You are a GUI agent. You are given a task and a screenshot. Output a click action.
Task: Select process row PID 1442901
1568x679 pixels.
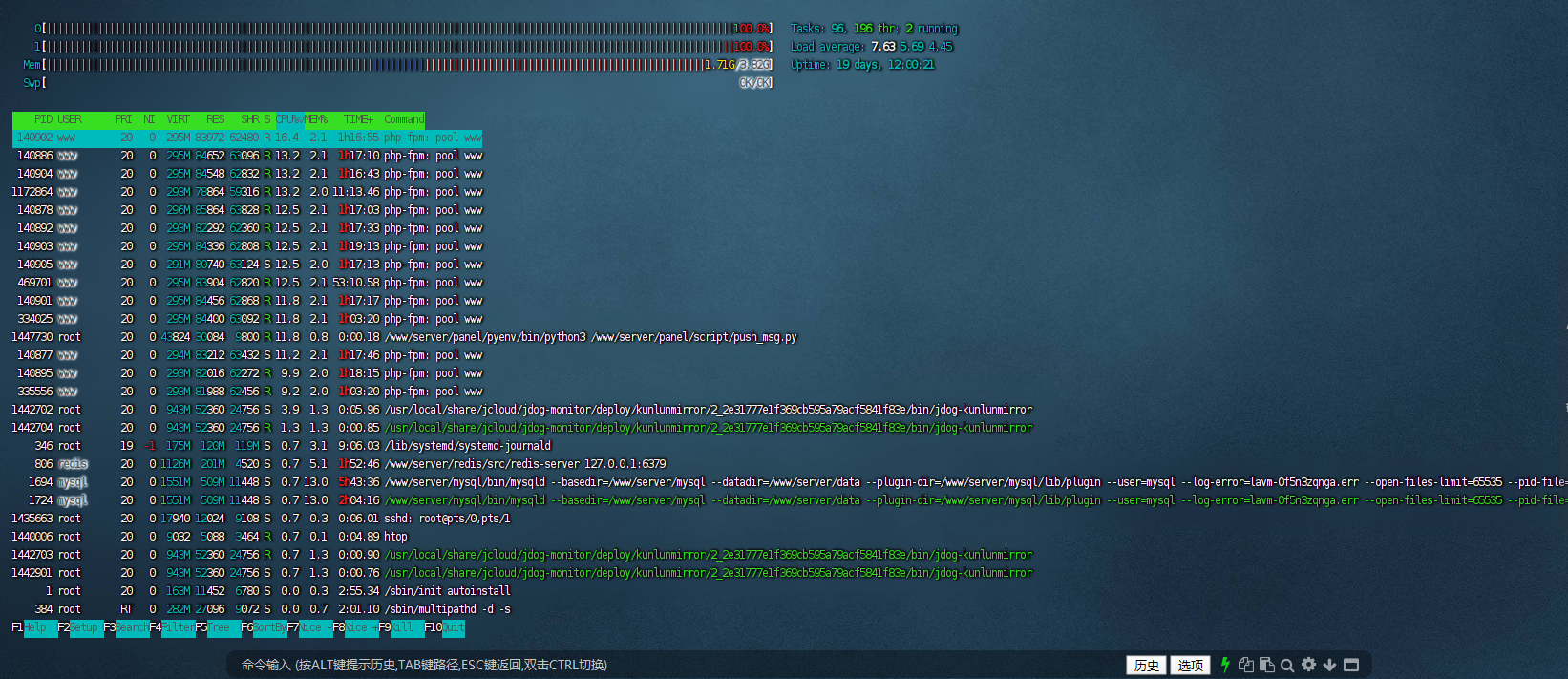[x=522, y=573]
